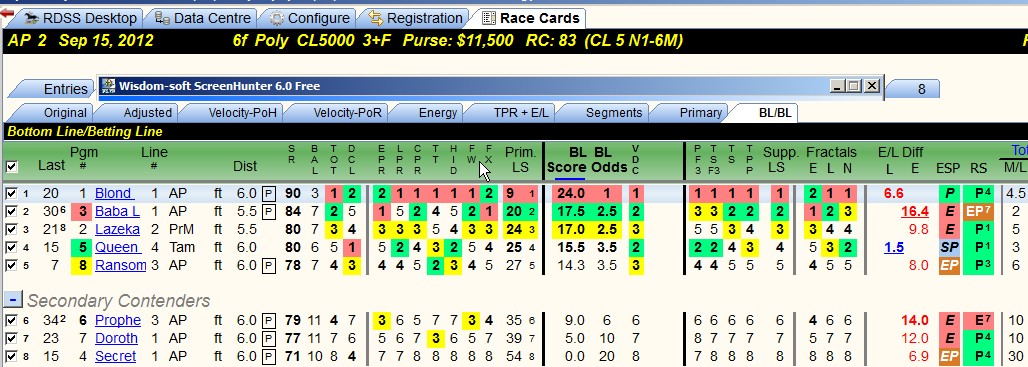Open the Segments tab

pos(607,113)
